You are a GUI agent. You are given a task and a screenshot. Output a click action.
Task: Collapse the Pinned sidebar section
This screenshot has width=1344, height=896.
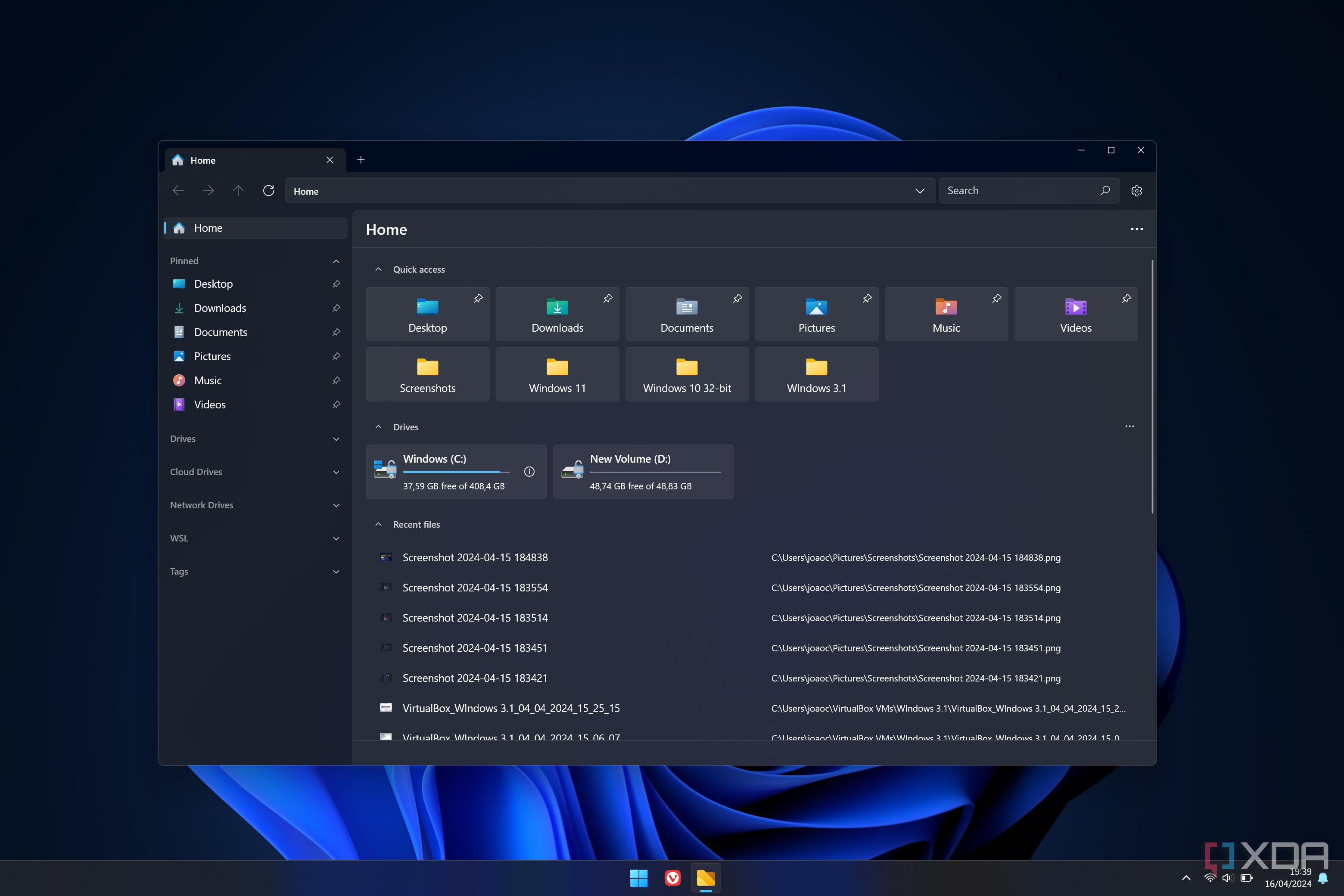(336, 261)
